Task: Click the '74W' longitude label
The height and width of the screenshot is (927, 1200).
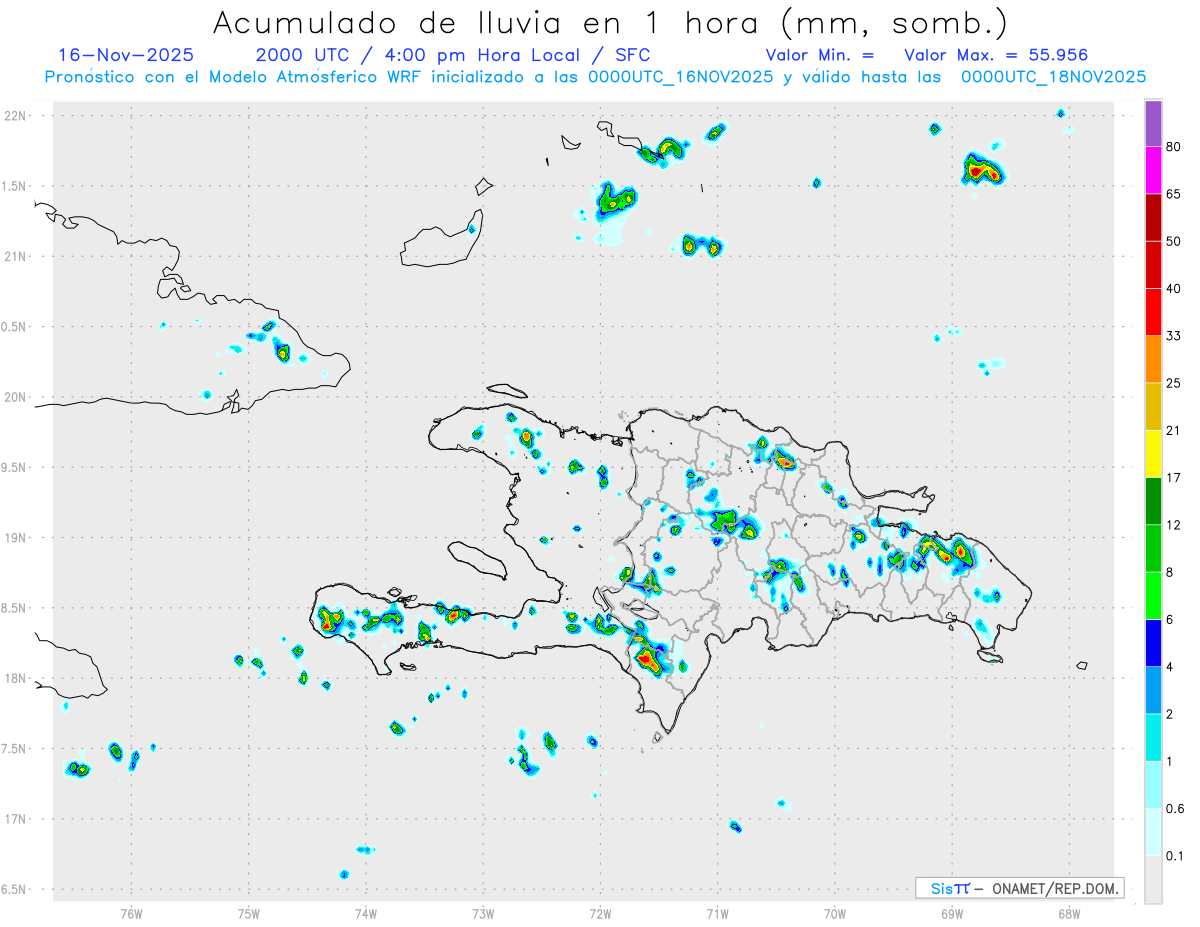Action: (366, 913)
